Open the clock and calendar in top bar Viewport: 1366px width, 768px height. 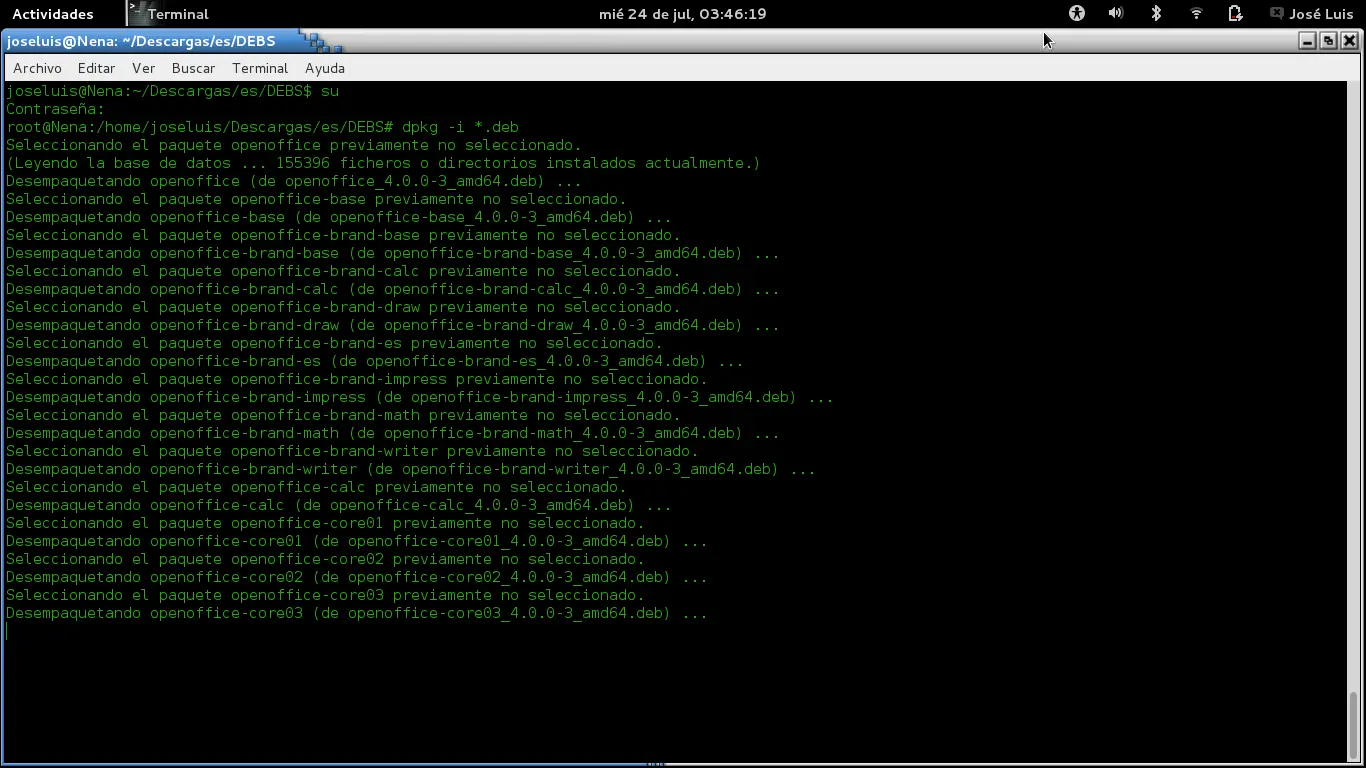tap(682, 14)
